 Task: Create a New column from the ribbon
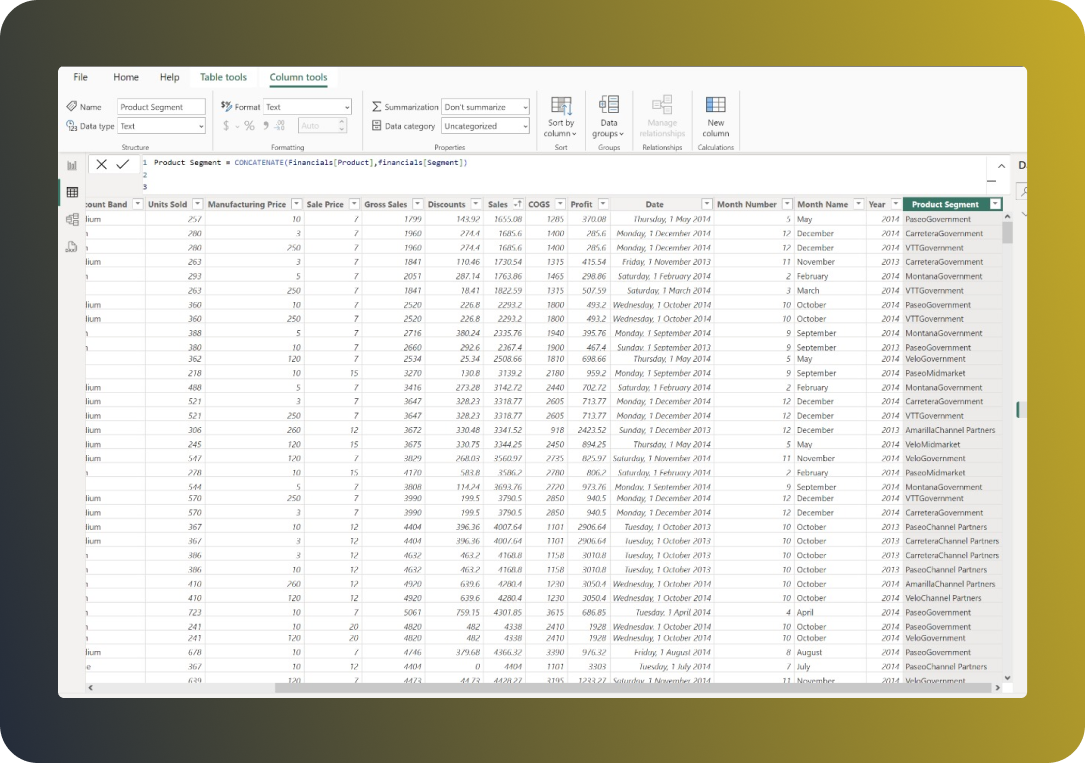716,114
